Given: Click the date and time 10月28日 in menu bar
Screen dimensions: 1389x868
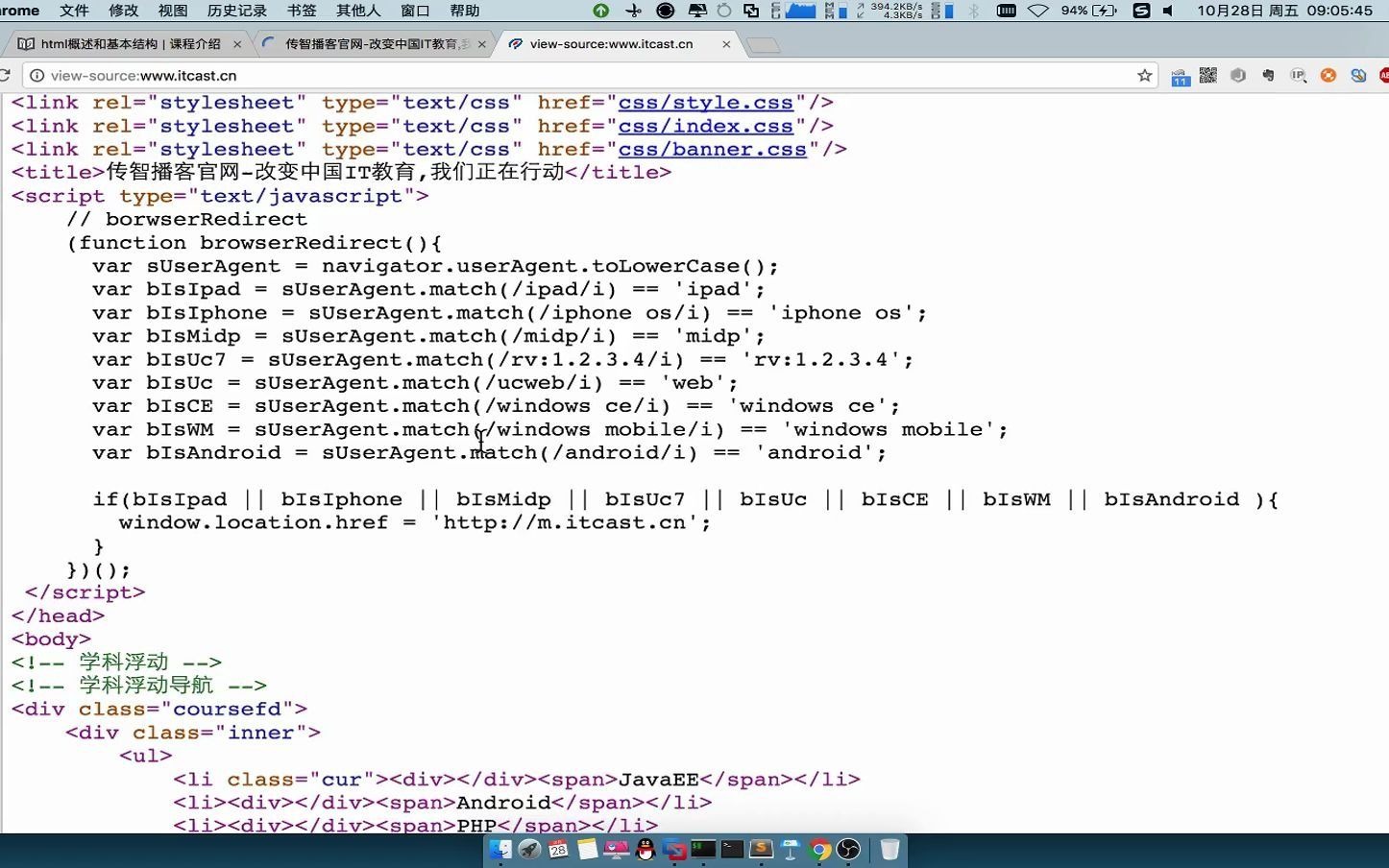Looking at the screenshot, I should pyautogui.click(x=1284, y=11).
